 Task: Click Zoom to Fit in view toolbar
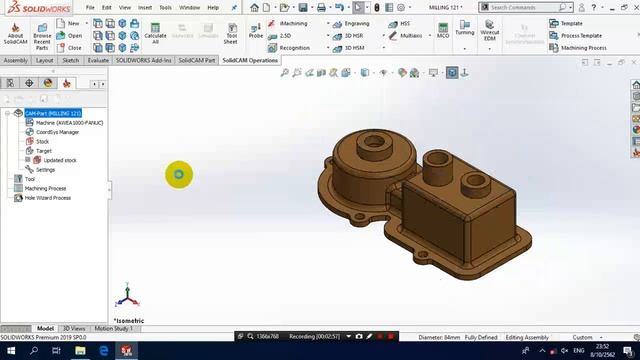(284, 73)
